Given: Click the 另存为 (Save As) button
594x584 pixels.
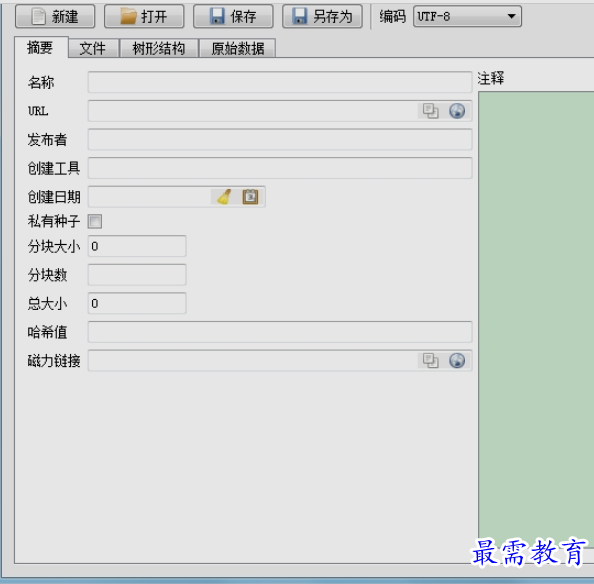Looking at the screenshot, I should 322,16.
